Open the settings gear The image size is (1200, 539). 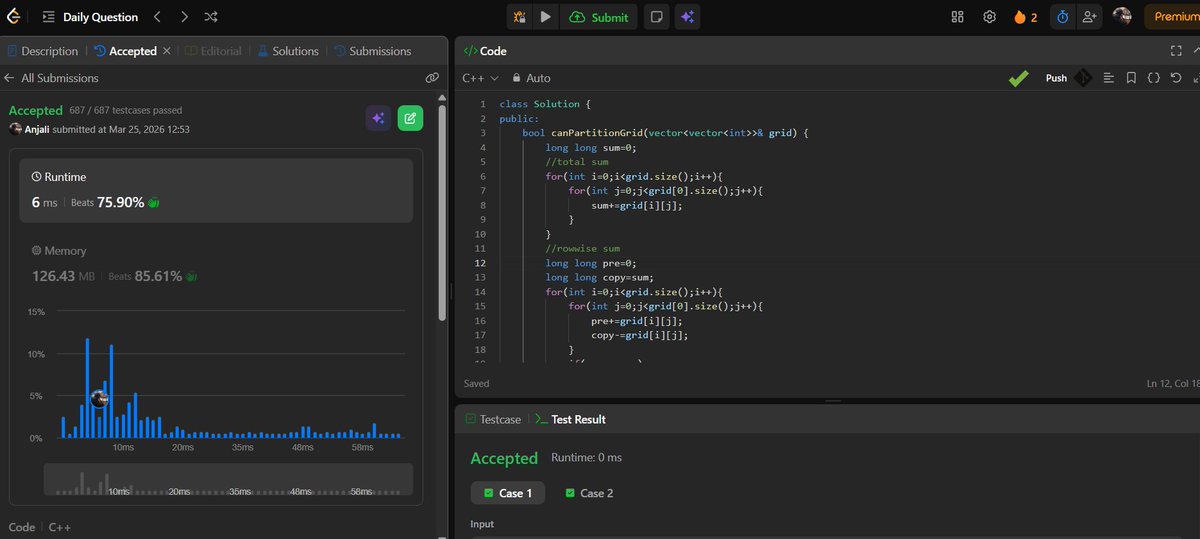pos(989,17)
